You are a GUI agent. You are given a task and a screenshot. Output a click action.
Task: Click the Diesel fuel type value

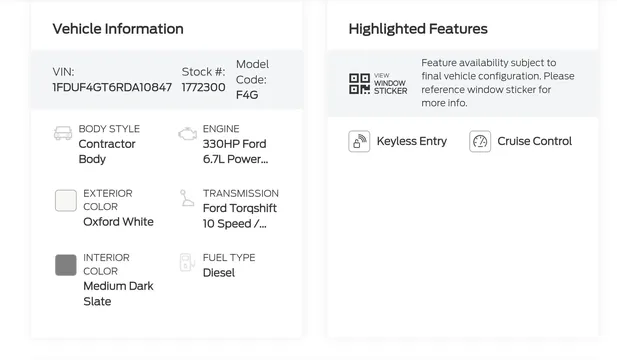[219, 273]
